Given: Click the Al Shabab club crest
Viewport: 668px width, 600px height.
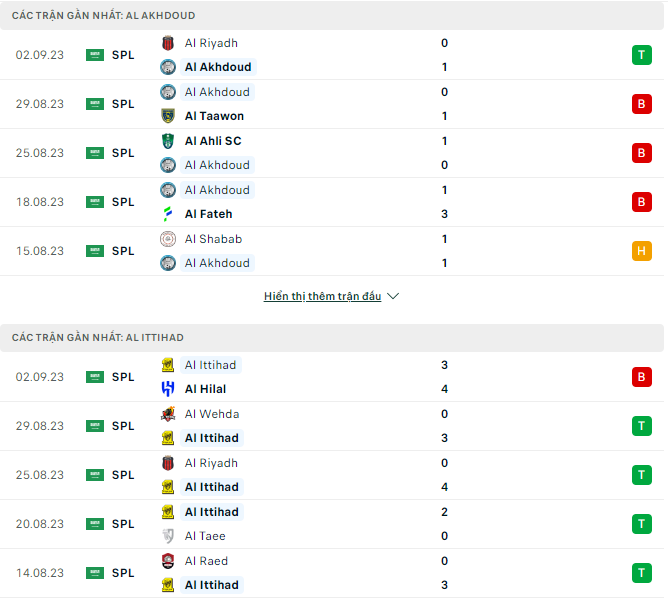Looking at the screenshot, I should 168,239.
